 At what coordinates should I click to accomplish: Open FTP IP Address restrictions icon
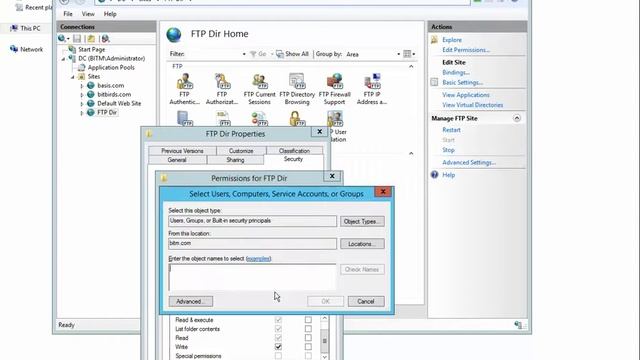point(372,81)
